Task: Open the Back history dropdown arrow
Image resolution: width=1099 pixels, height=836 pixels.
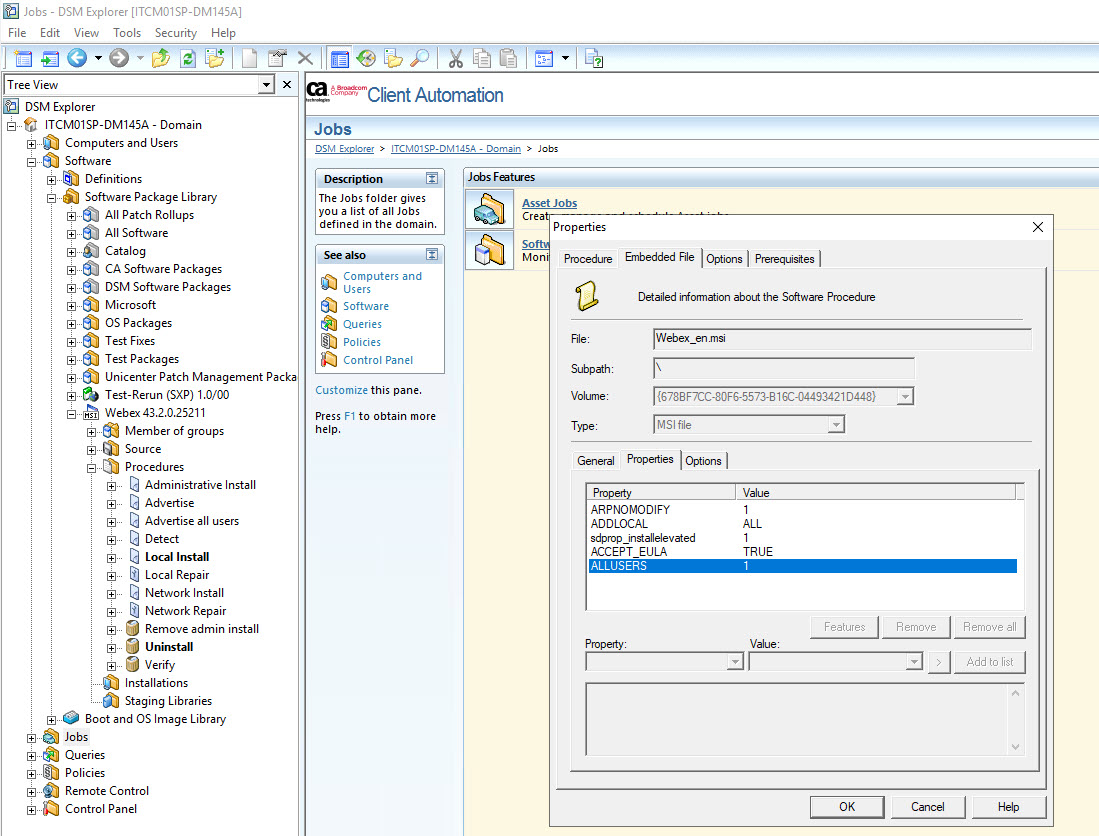Action: (98, 58)
